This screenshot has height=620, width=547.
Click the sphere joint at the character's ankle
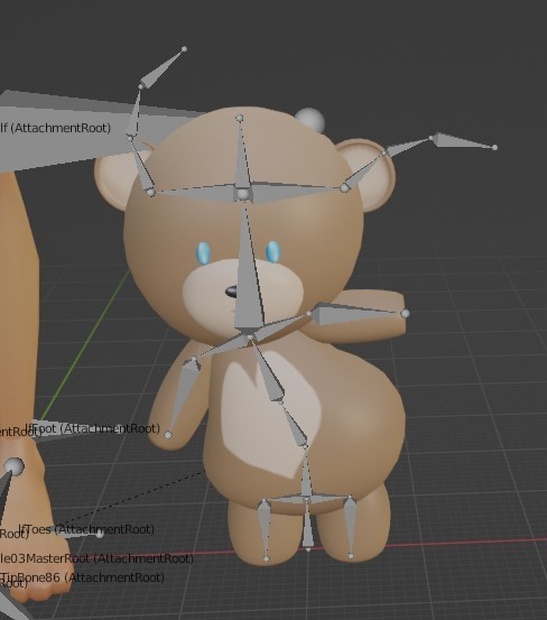pyautogui.click(x=14, y=467)
